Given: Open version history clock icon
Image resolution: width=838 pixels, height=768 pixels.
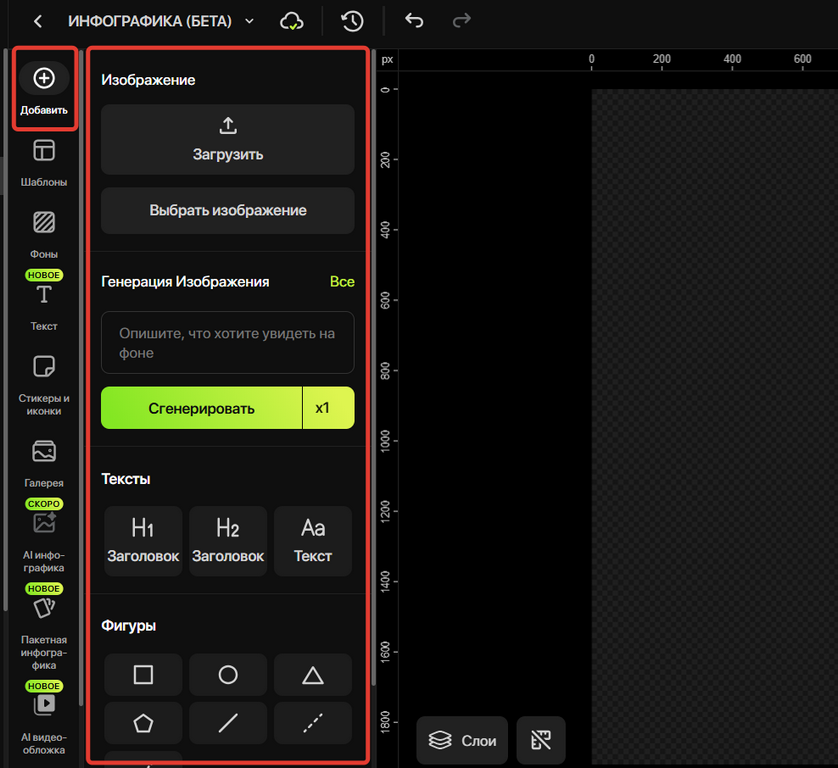Looking at the screenshot, I should coord(352,21).
